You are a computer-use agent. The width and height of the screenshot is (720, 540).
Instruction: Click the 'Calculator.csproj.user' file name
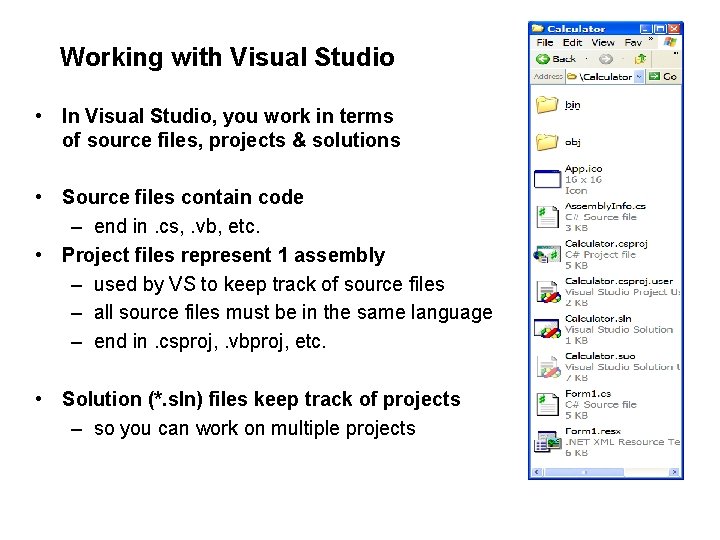click(619, 281)
